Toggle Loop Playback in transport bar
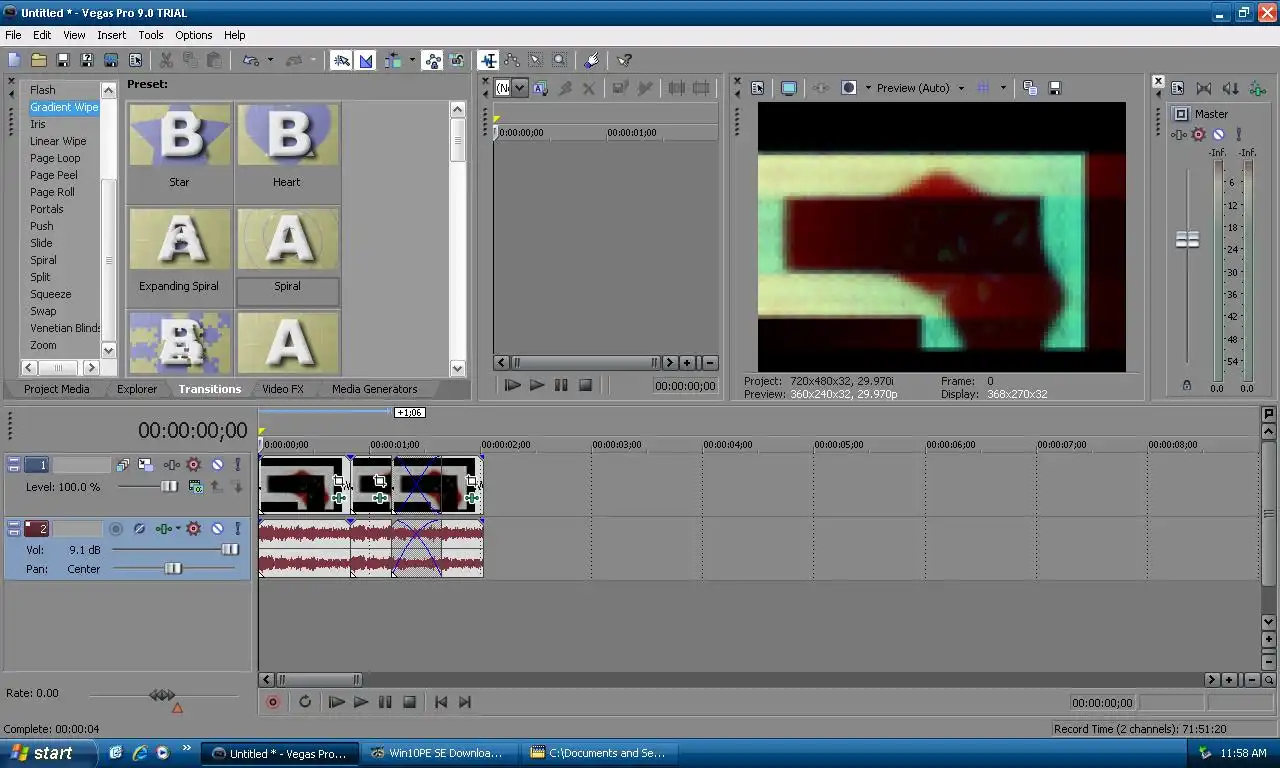This screenshot has width=1280, height=768. coord(305,702)
